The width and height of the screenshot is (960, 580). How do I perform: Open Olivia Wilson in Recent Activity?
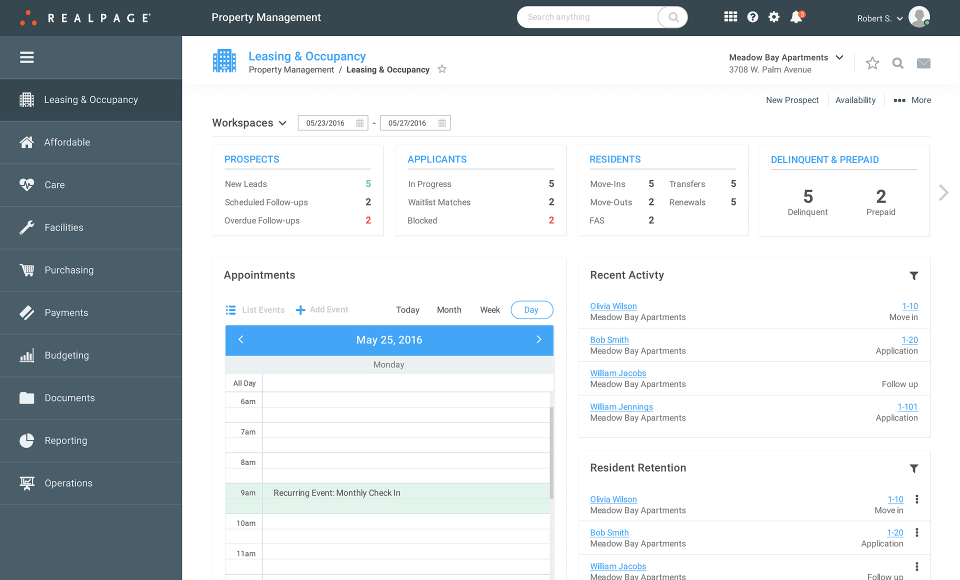613,306
